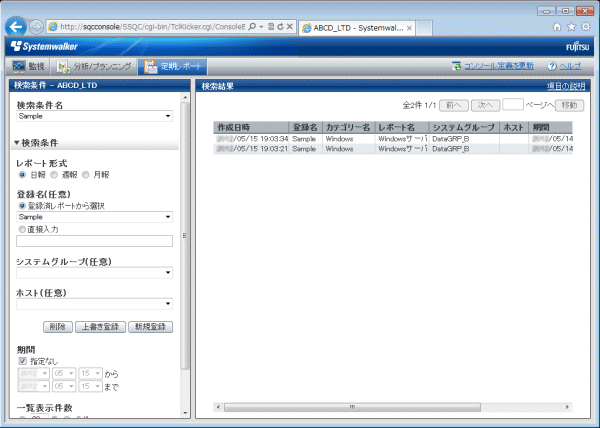Screen dimensions: 600x428
Task: Select the 週報 report format radio
Action: (x=53, y=174)
